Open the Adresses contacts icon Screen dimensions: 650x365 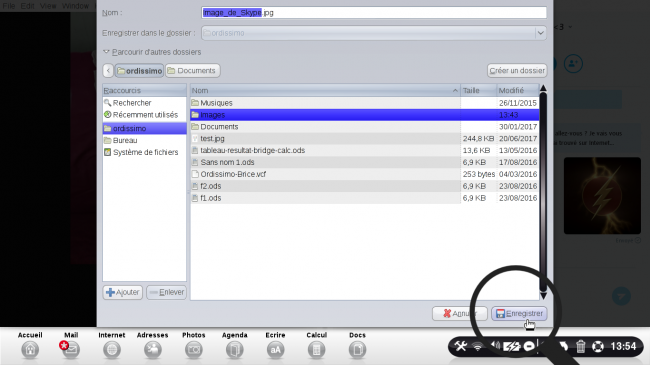coord(153,350)
